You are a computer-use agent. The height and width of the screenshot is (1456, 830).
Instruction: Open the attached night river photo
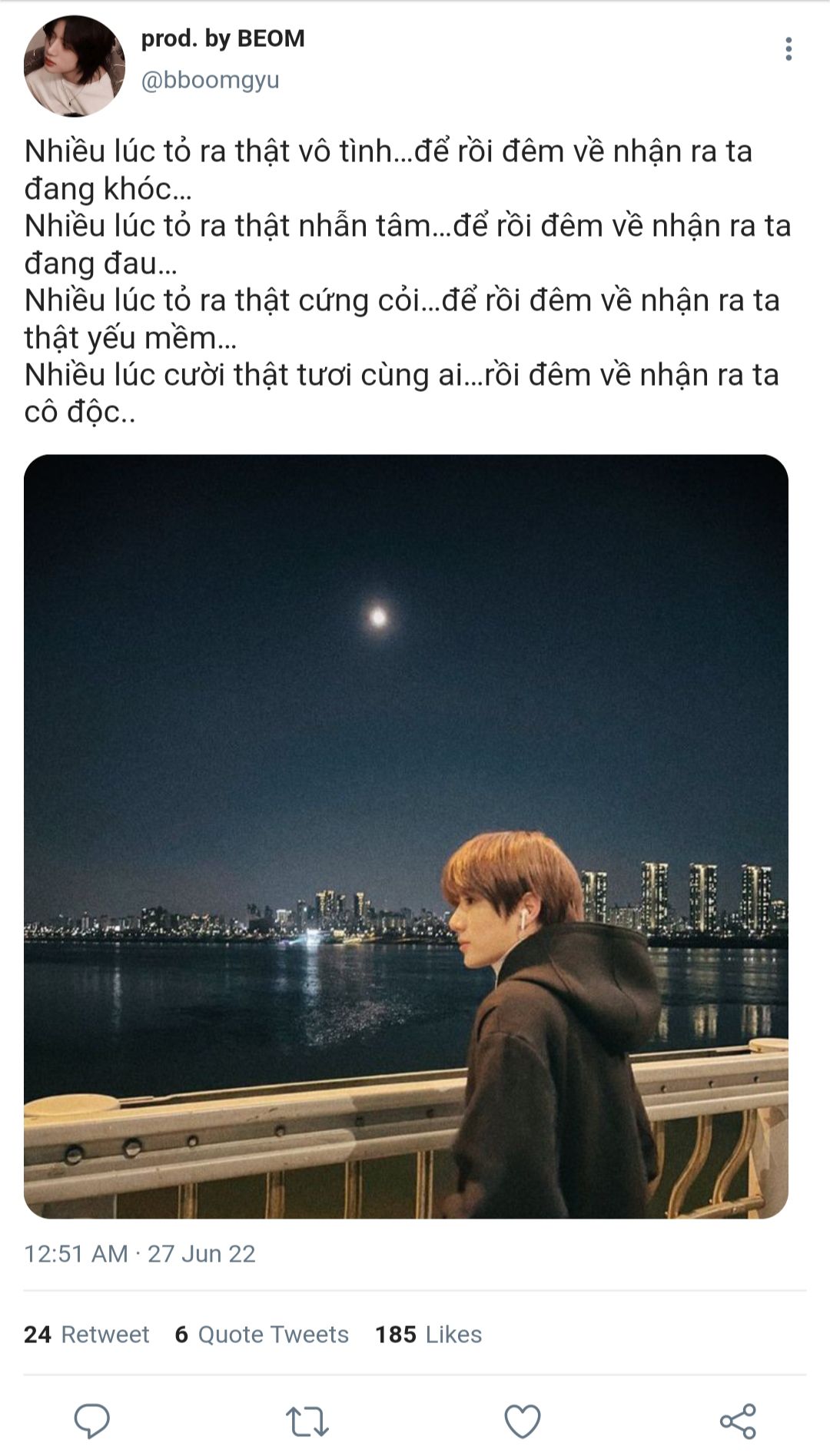(406, 836)
